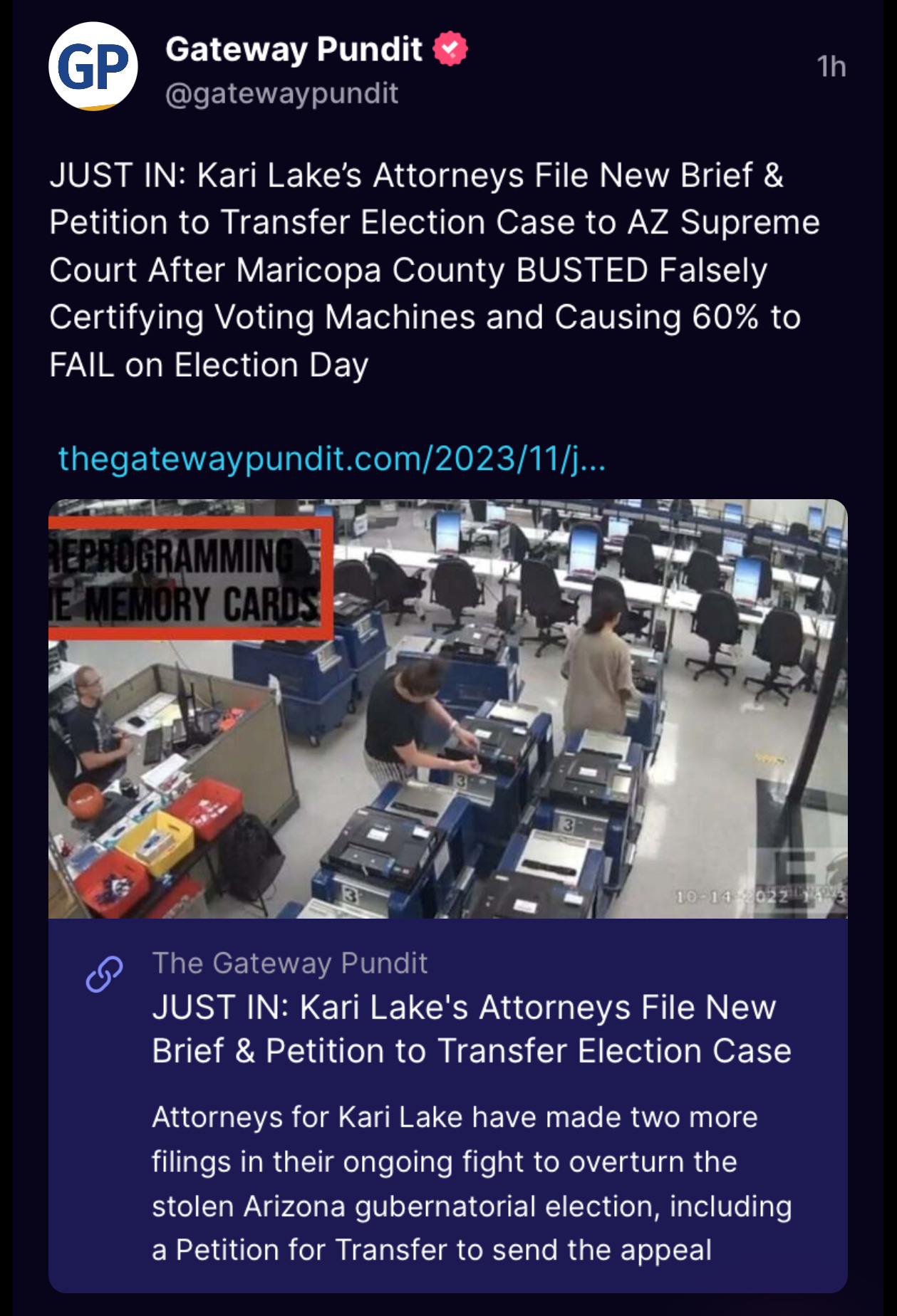Visit the @gatewaypundit handle
This screenshot has height=1316, width=897.
click(x=281, y=94)
